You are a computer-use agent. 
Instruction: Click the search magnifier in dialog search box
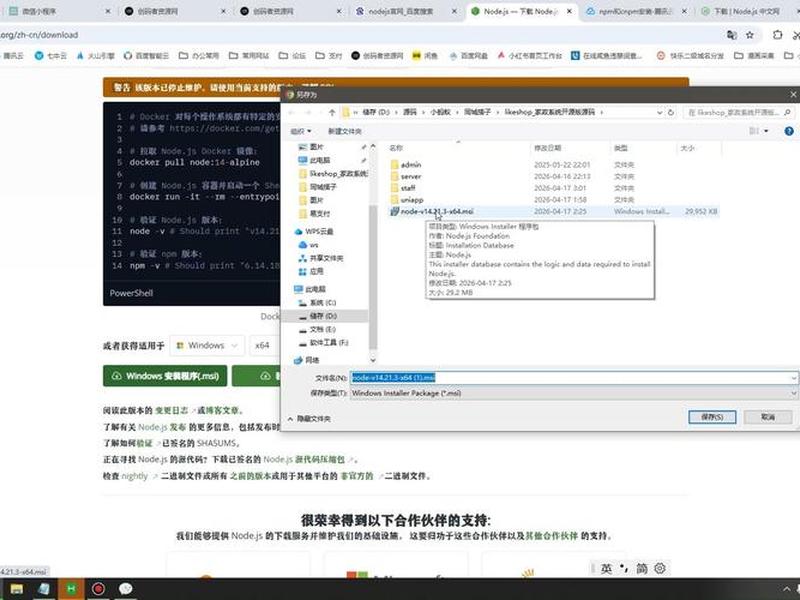tap(787, 112)
